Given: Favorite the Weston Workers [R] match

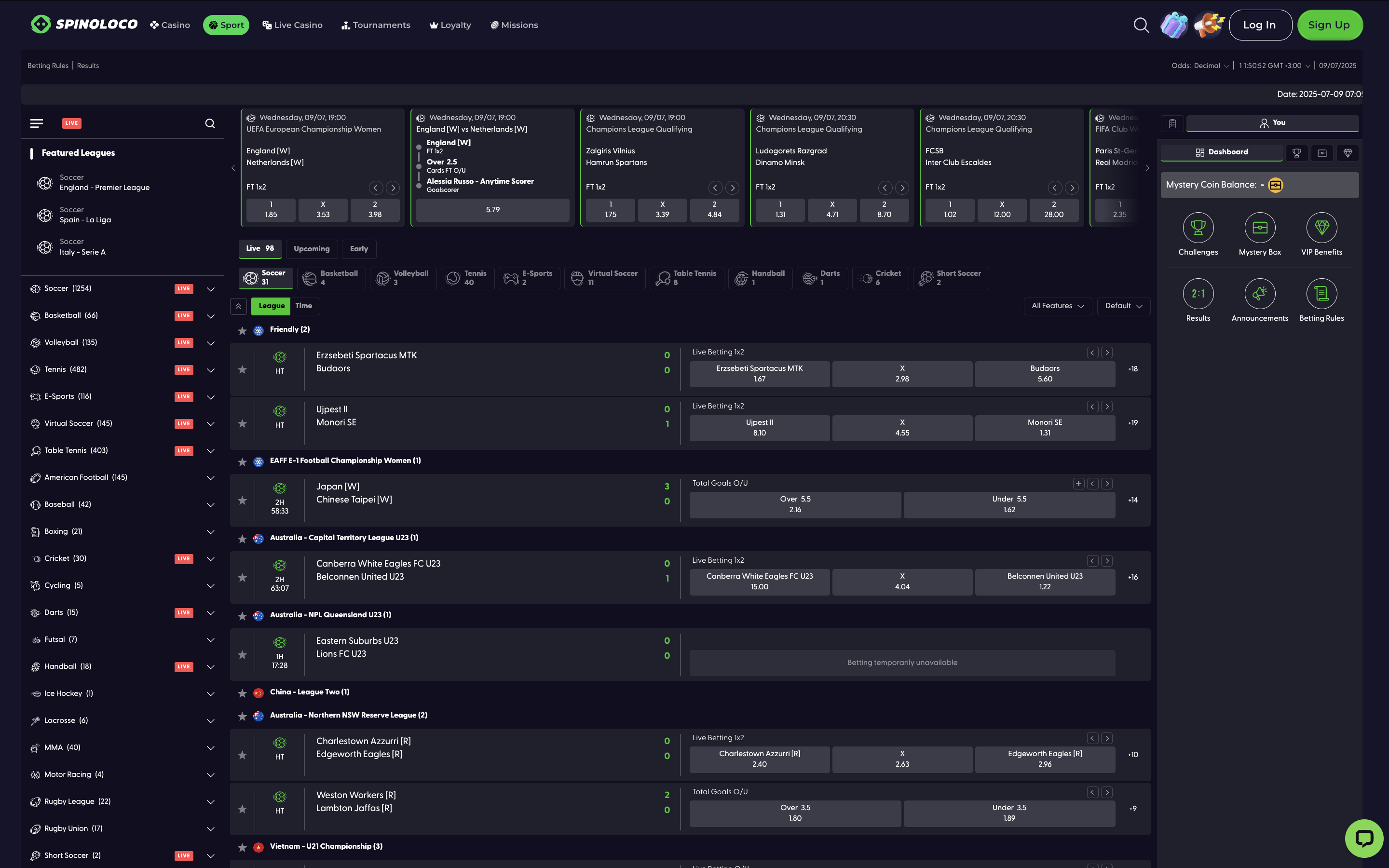Looking at the screenshot, I should click(x=242, y=809).
